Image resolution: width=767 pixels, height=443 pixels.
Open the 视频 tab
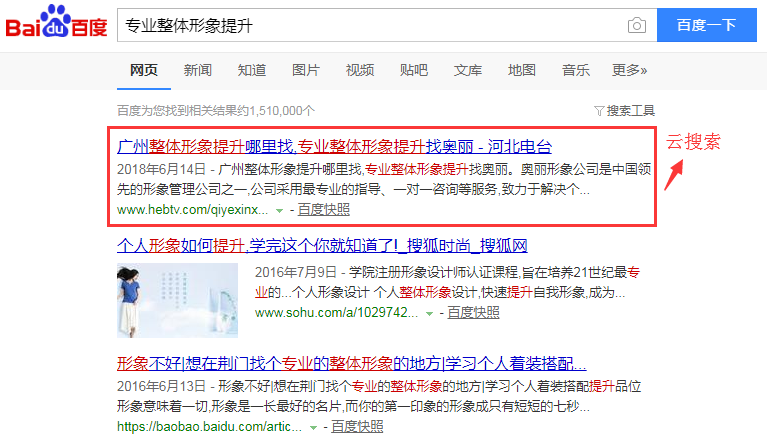coord(360,70)
